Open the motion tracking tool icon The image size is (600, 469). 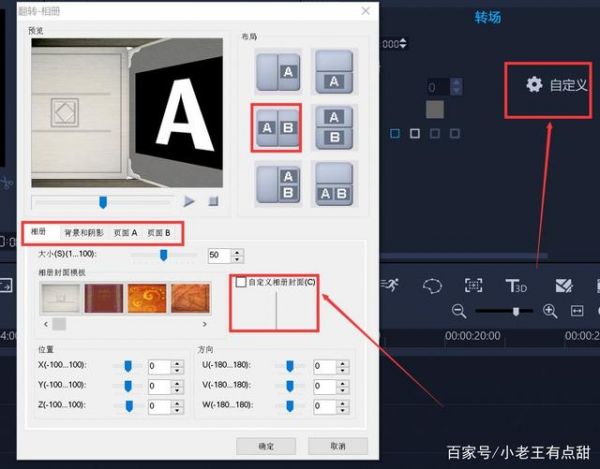pos(474,286)
